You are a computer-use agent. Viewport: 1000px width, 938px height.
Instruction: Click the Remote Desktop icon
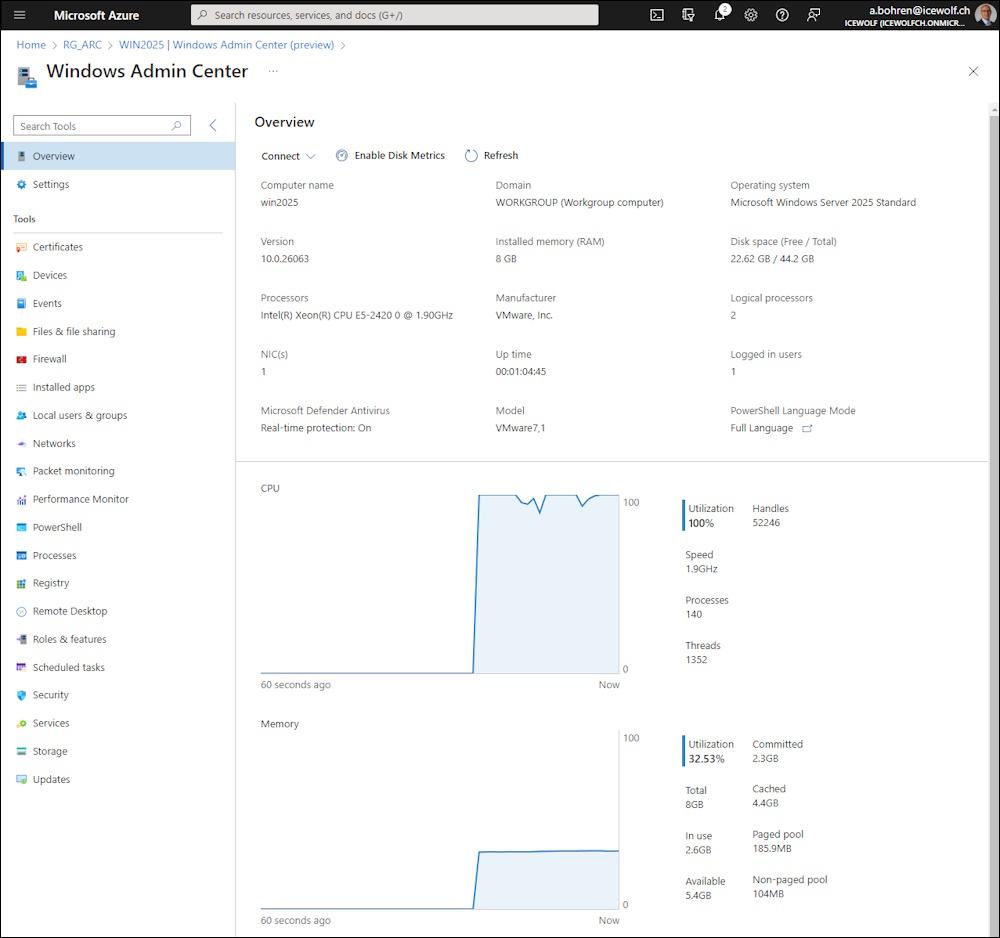[x=21, y=611]
